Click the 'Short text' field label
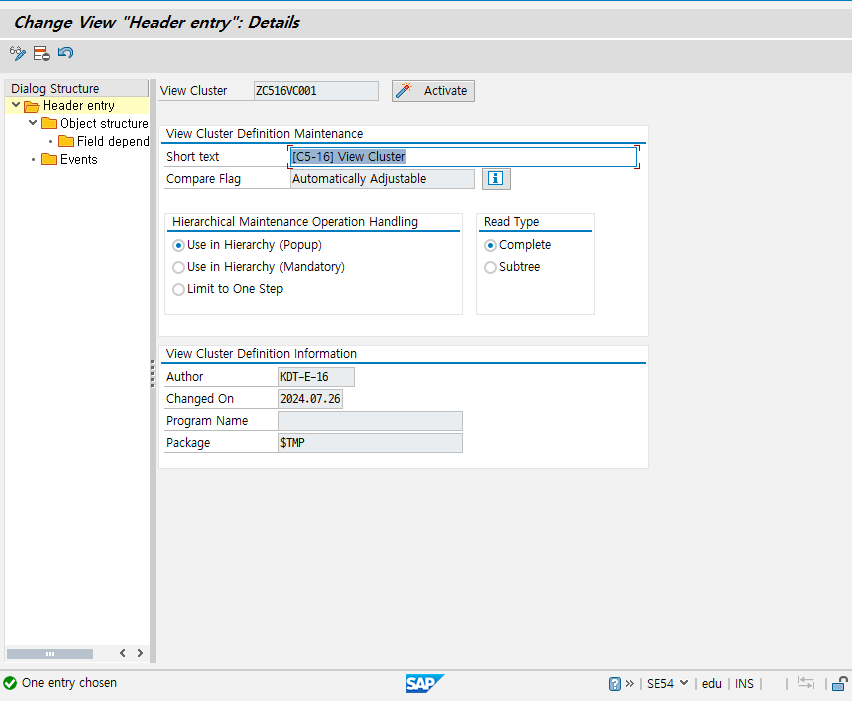 click(x=192, y=157)
